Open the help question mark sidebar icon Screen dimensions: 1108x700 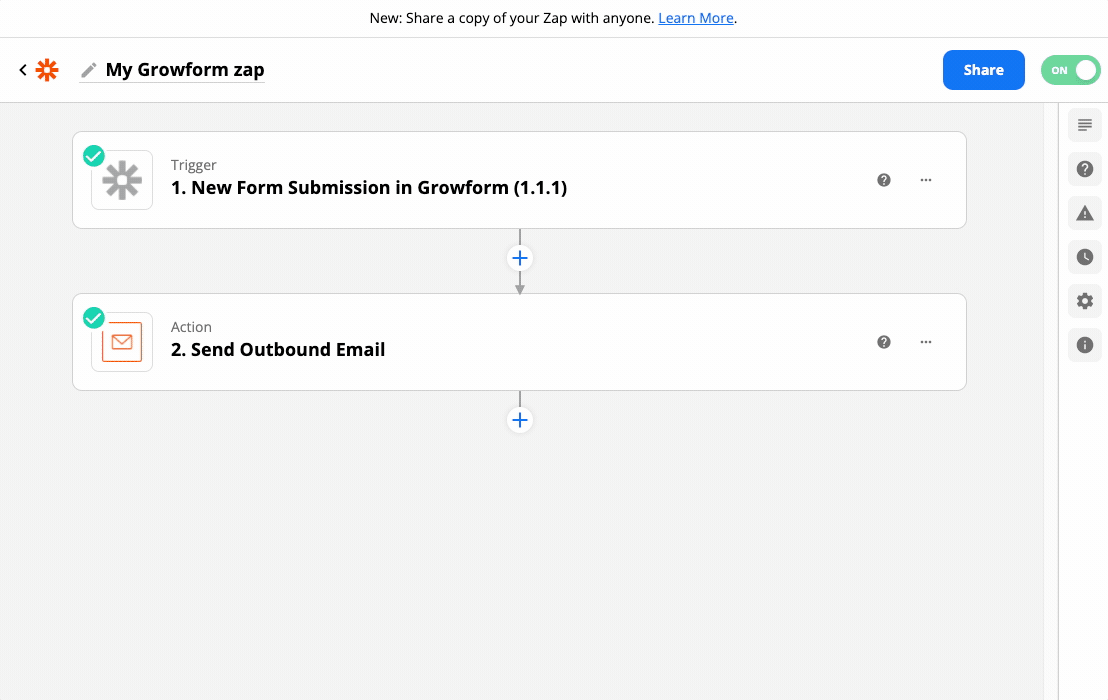tap(1085, 169)
